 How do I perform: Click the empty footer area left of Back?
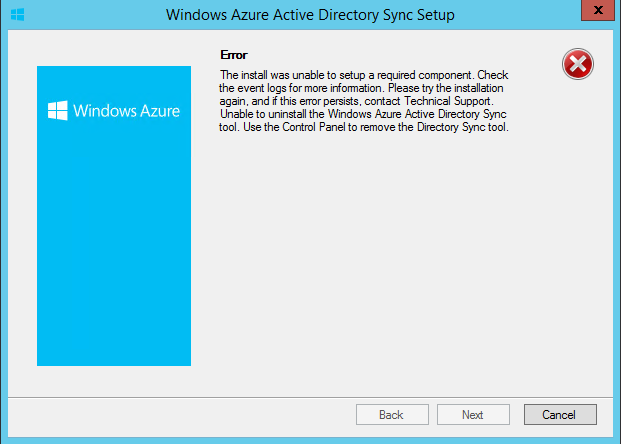(178, 416)
